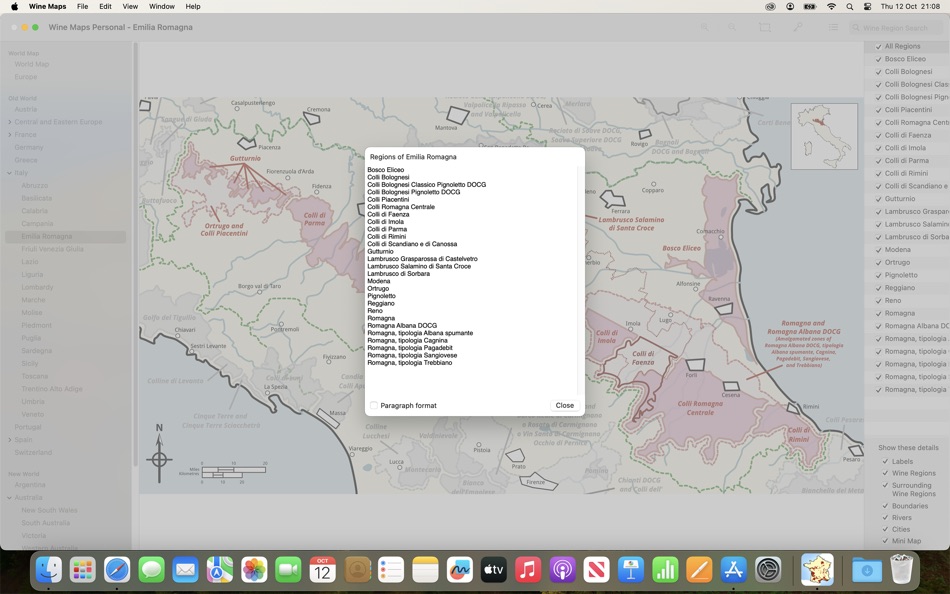Image resolution: width=950 pixels, height=594 pixels.
Task: Select World Map in the sidebar
Action: point(32,64)
